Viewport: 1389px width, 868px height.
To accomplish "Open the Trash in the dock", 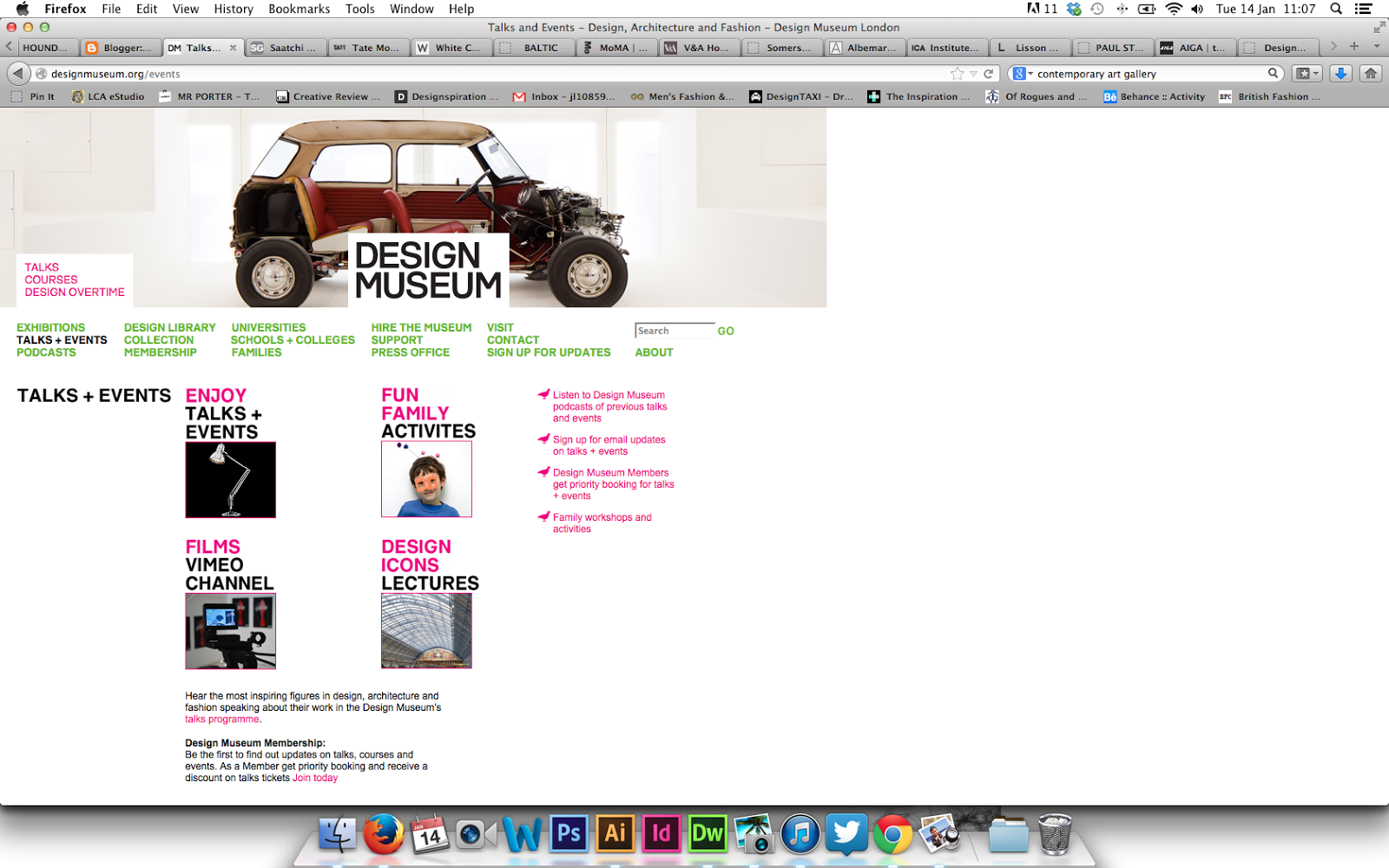I will tap(1054, 835).
